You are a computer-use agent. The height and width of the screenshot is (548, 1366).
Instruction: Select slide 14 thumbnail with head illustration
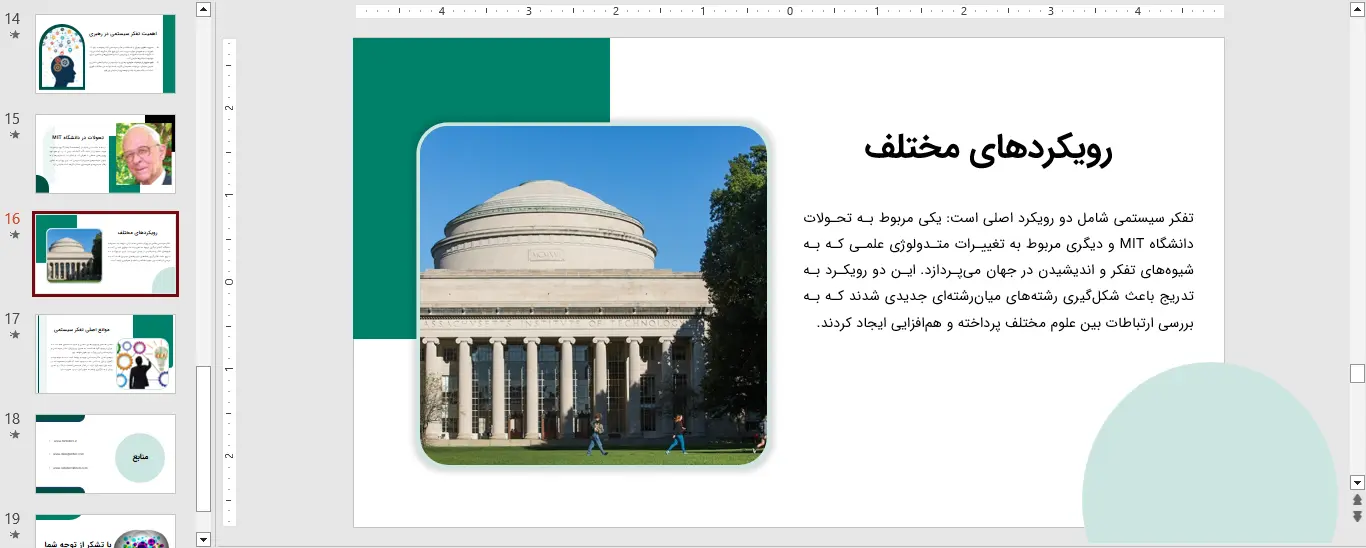(x=105, y=54)
